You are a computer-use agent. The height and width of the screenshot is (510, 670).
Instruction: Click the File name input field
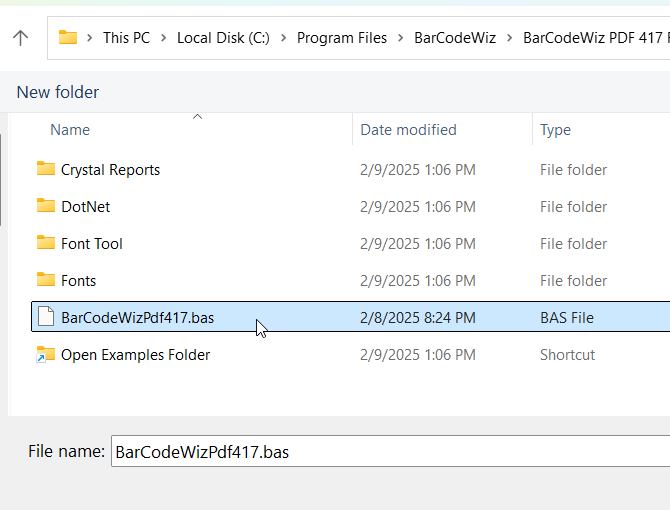click(391, 451)
